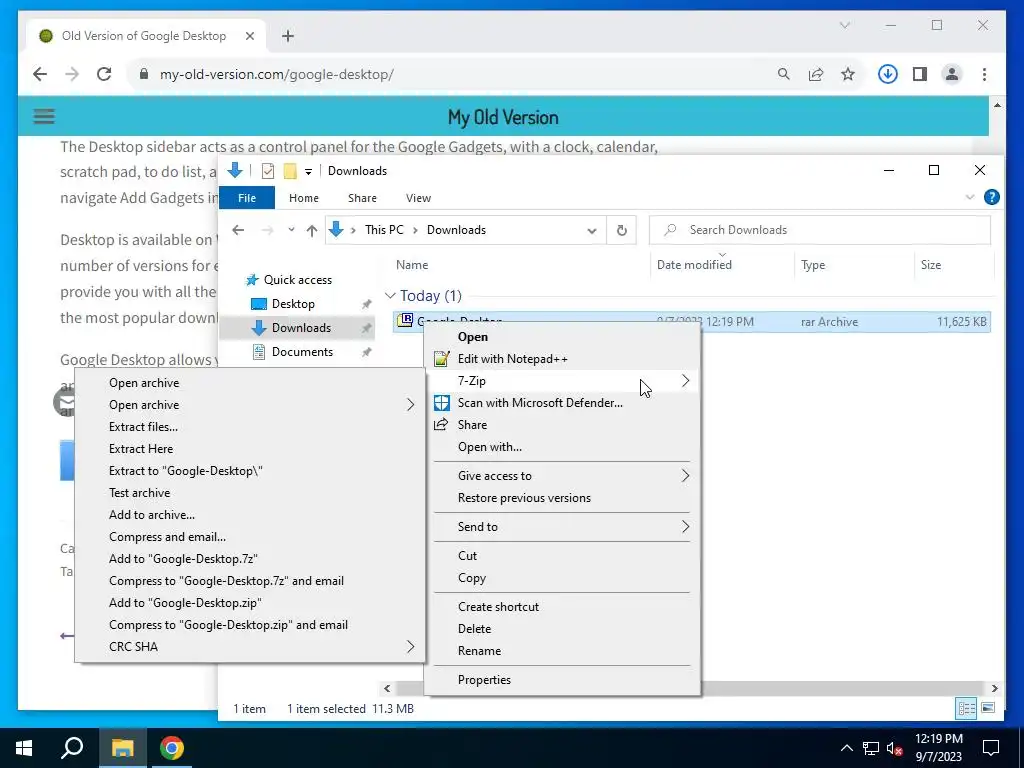Open Chrome profile avatar

(x=952, y=74)
